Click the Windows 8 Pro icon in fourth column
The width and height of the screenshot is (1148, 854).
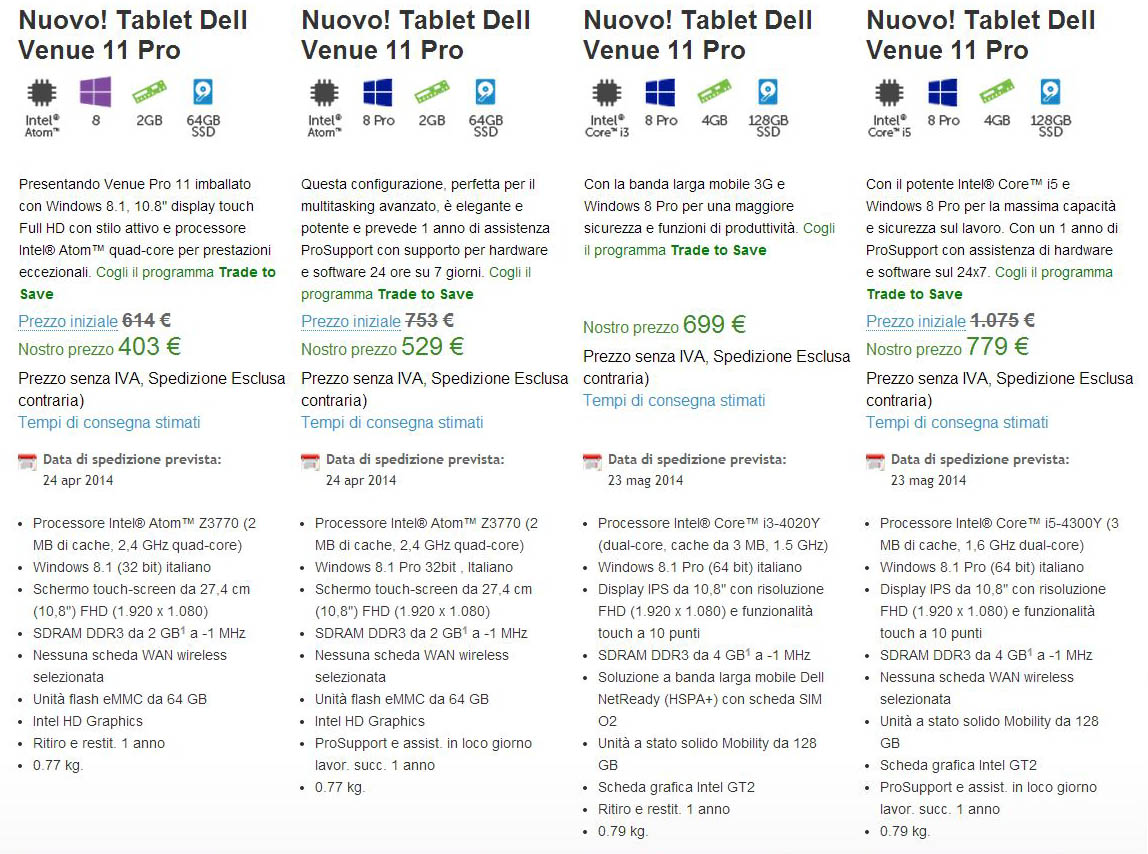pos(943,93)
